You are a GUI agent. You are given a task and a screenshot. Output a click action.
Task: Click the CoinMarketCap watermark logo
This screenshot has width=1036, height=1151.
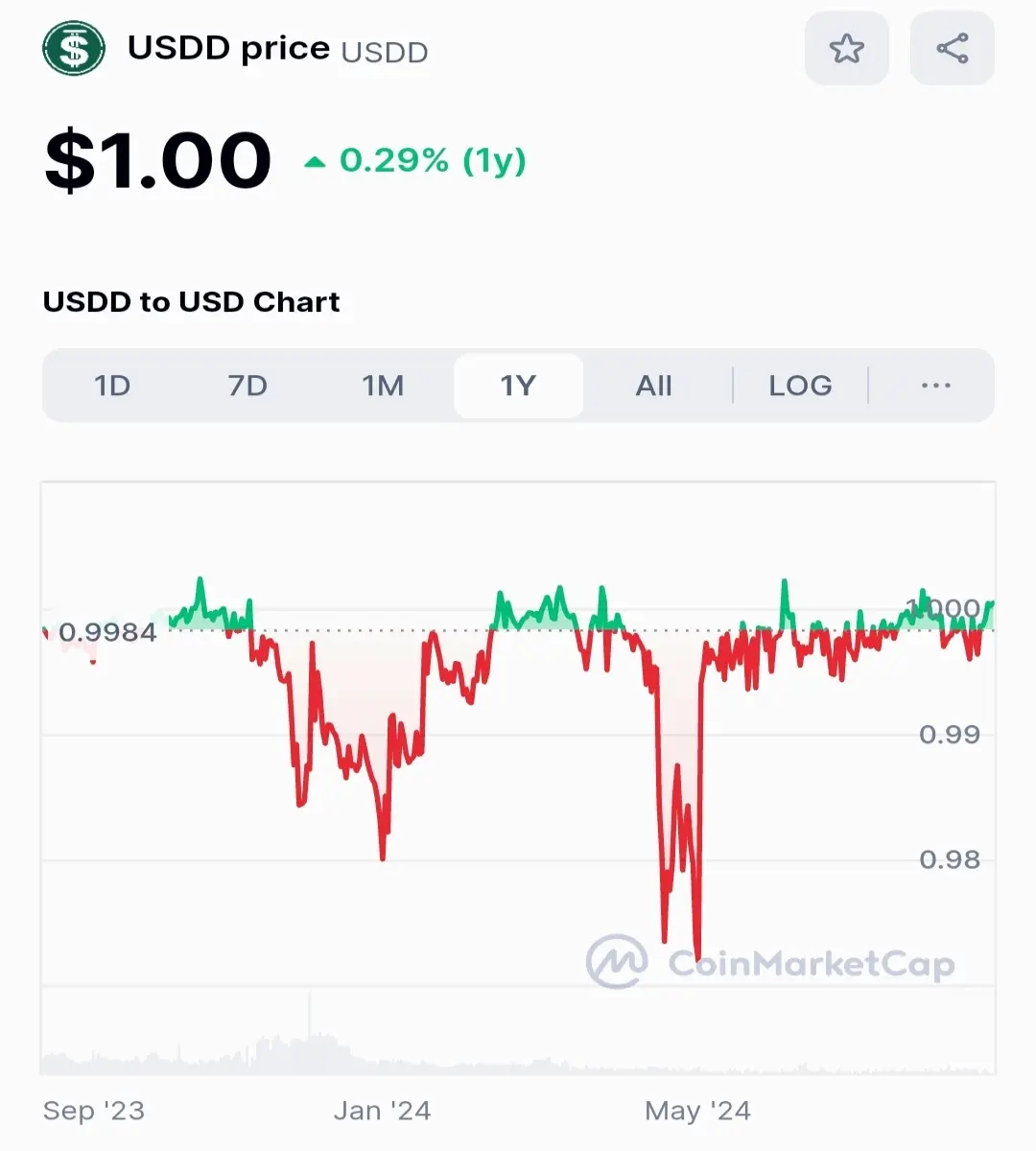[770, 962]
